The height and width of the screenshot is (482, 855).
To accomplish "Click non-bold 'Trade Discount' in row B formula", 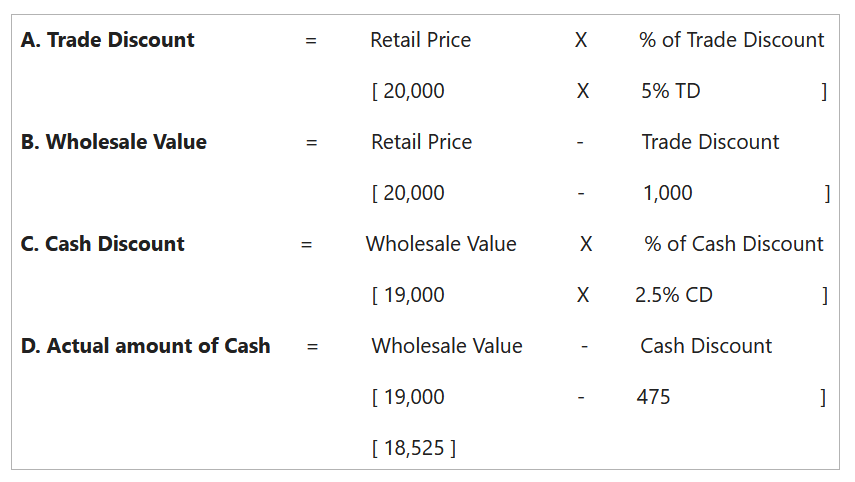I will [710, 142].
